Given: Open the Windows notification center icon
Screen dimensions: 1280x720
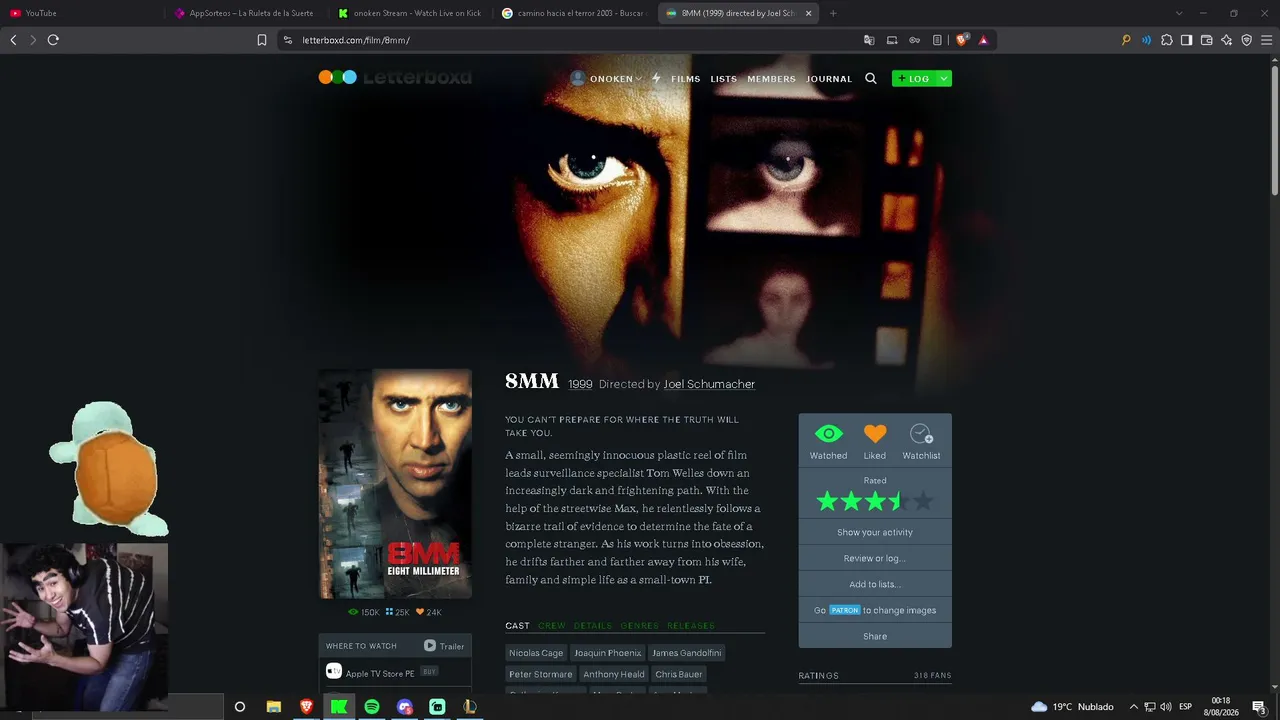Looking at the screenshot, I should 1259,707.
